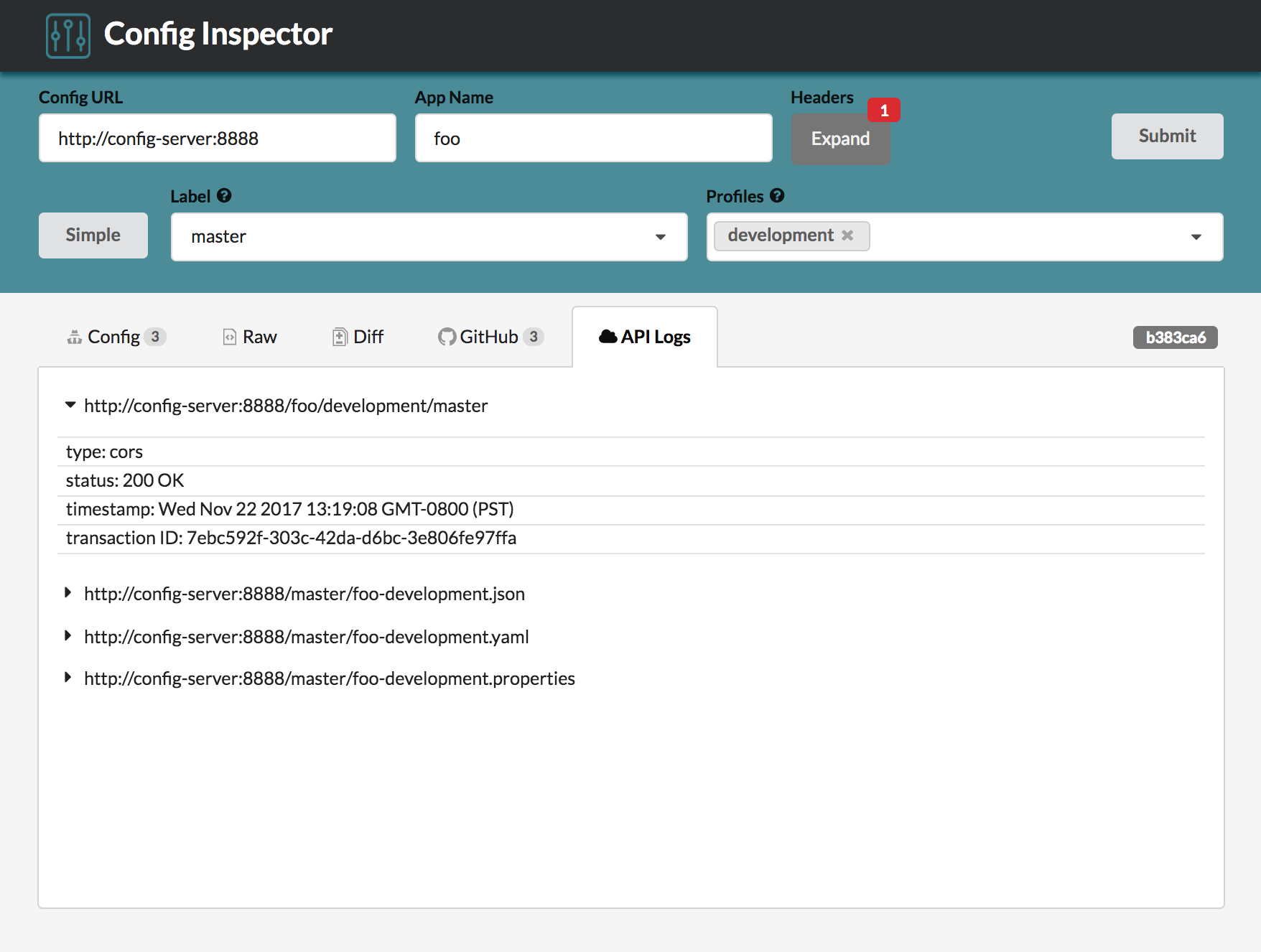Click the cloud icon on API Logs tab
Image resolution: width=1261 pixels, height=952 pixels.
607,336
